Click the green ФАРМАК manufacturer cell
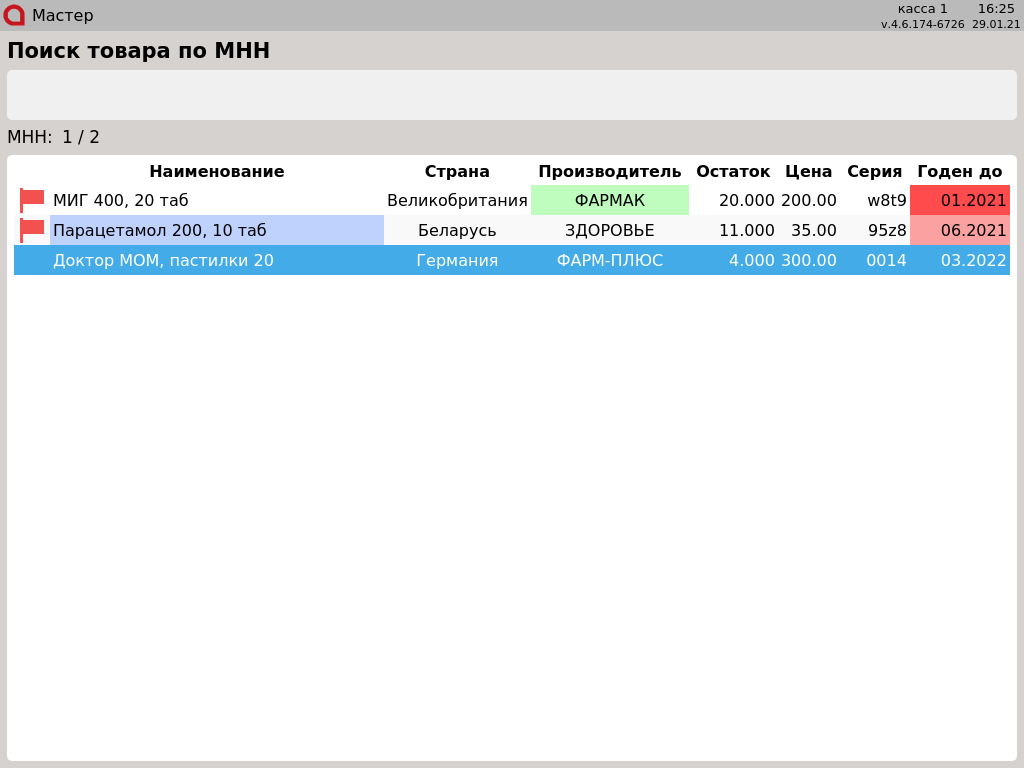This screenshot has width=1024, height=768. pos(609,200)
